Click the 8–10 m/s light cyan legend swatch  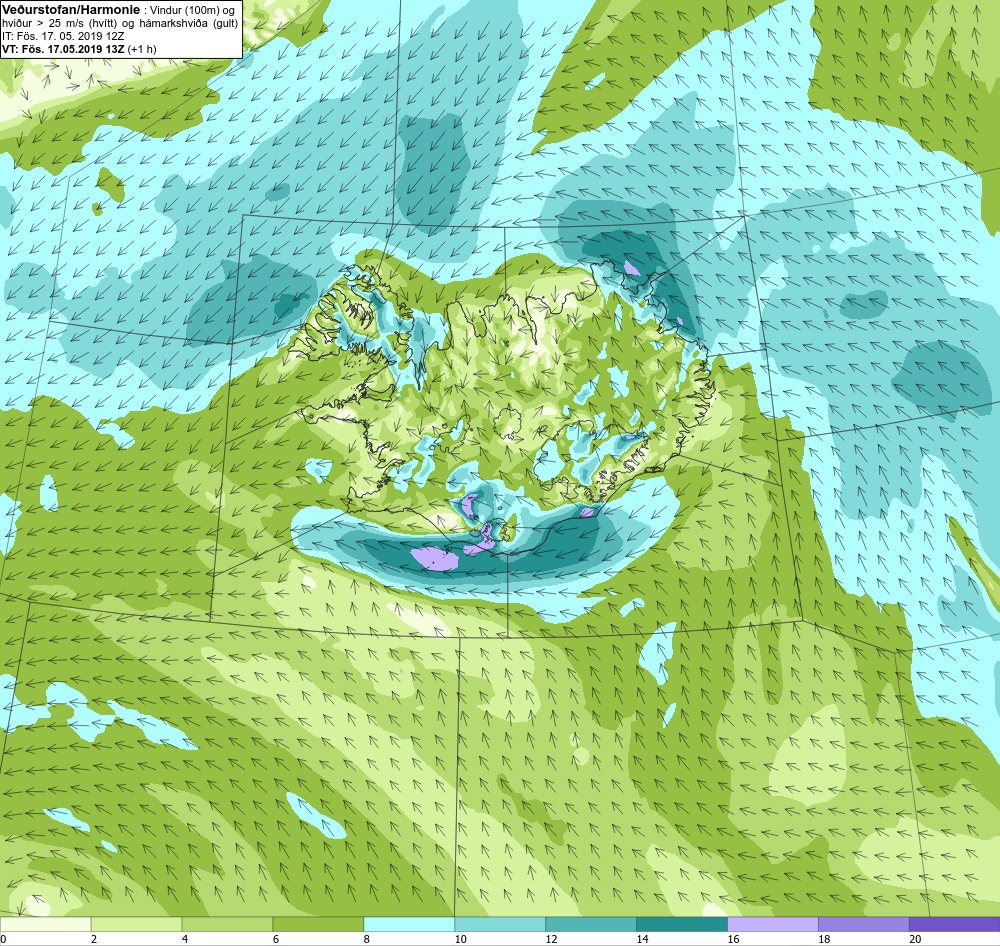[x=409, y=924]
